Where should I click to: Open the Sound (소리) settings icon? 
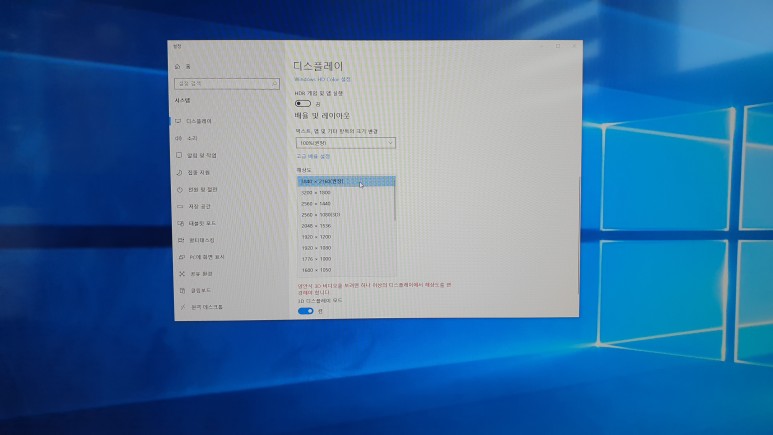pos(178,138)
